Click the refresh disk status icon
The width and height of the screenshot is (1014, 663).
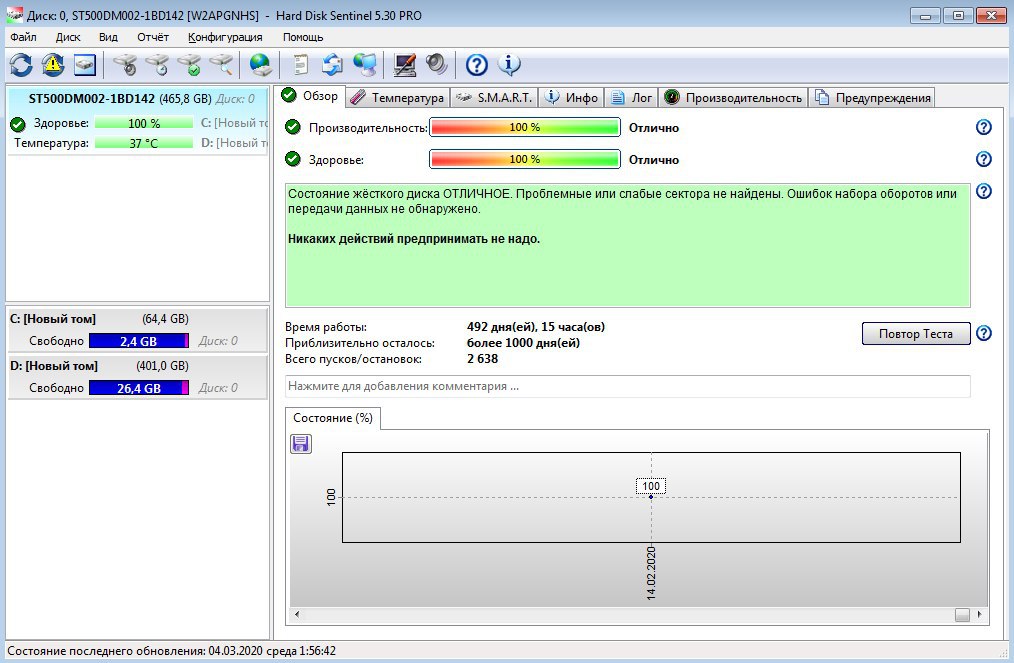[21, 65]
